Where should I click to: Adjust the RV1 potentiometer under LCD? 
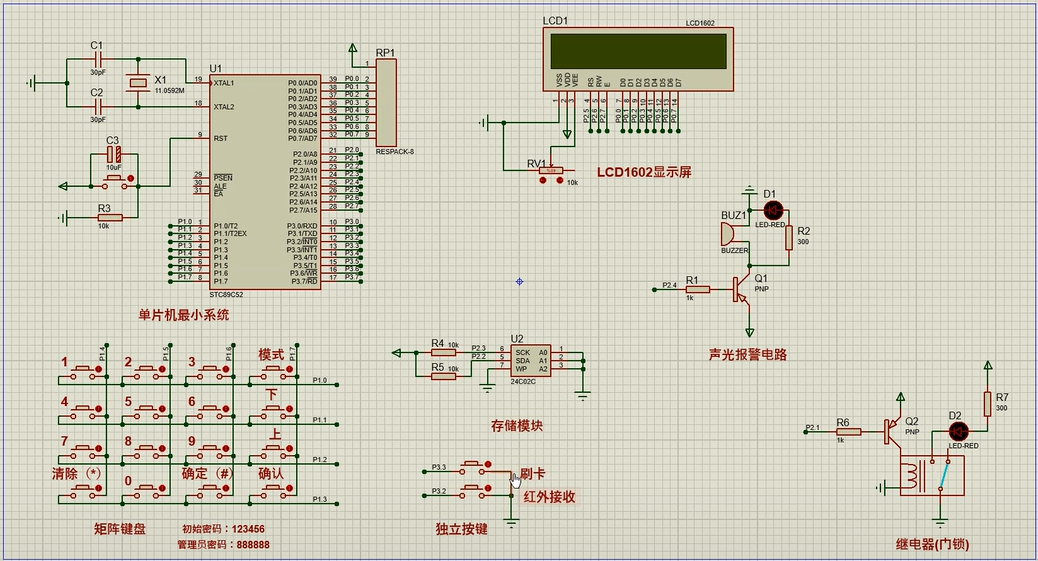click(548, 171)
